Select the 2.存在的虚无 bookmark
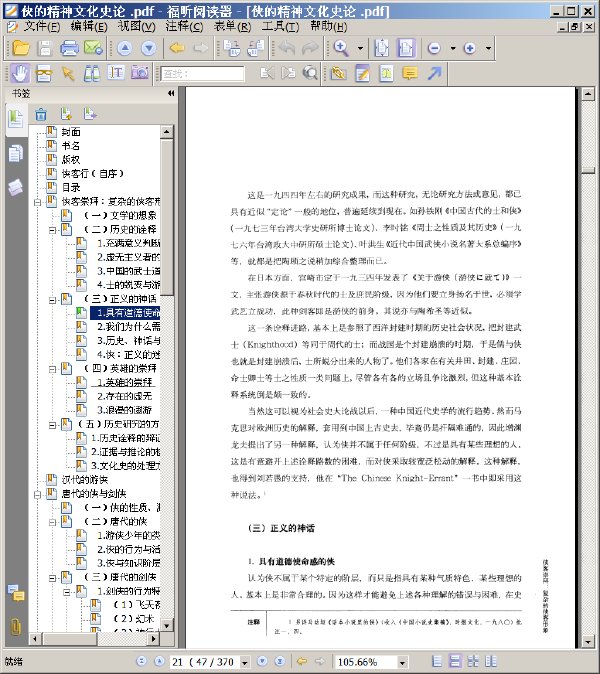 tap(124, 396)
